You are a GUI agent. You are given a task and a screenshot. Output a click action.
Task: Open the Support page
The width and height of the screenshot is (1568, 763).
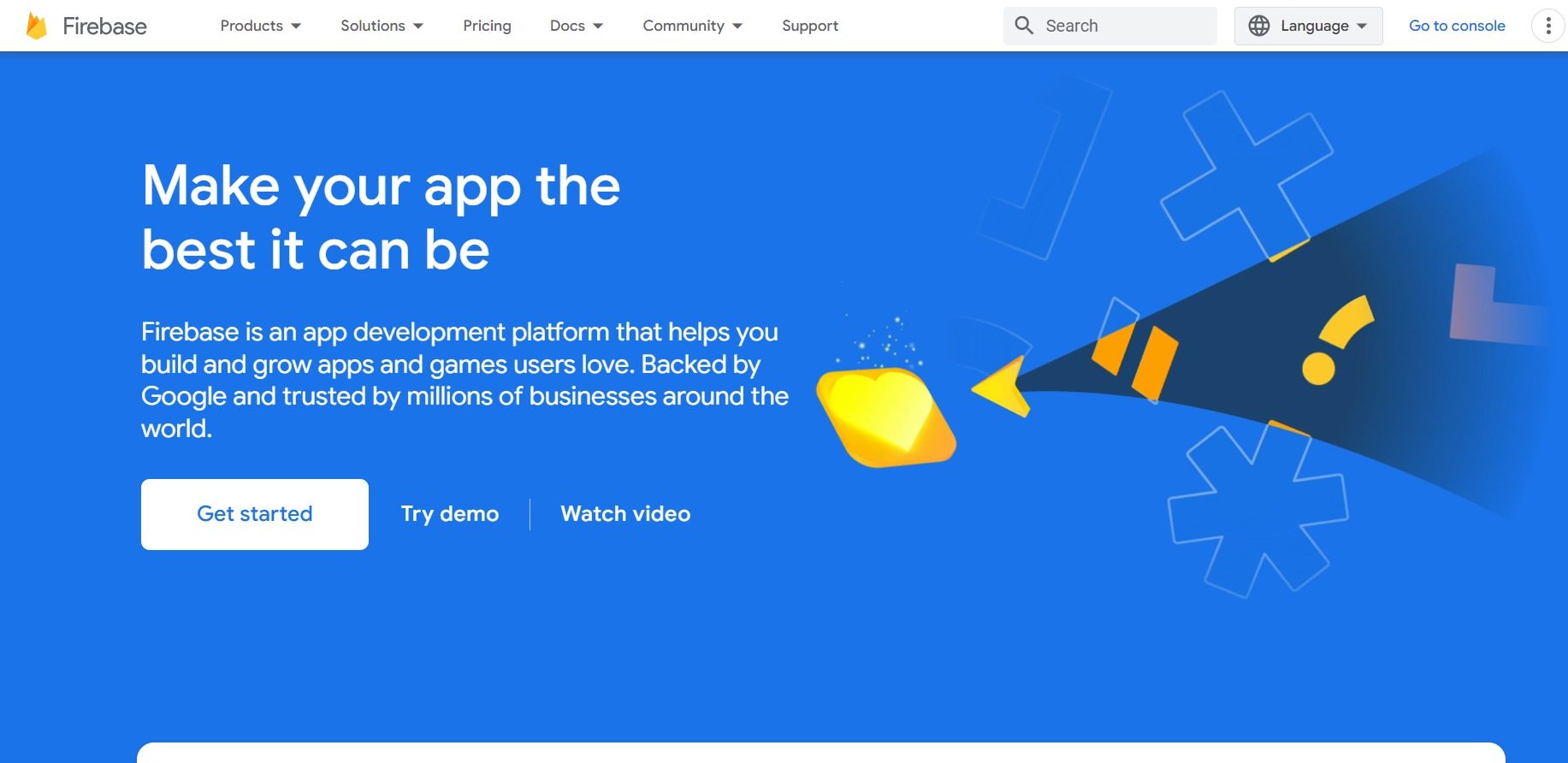tap(810, 26)
